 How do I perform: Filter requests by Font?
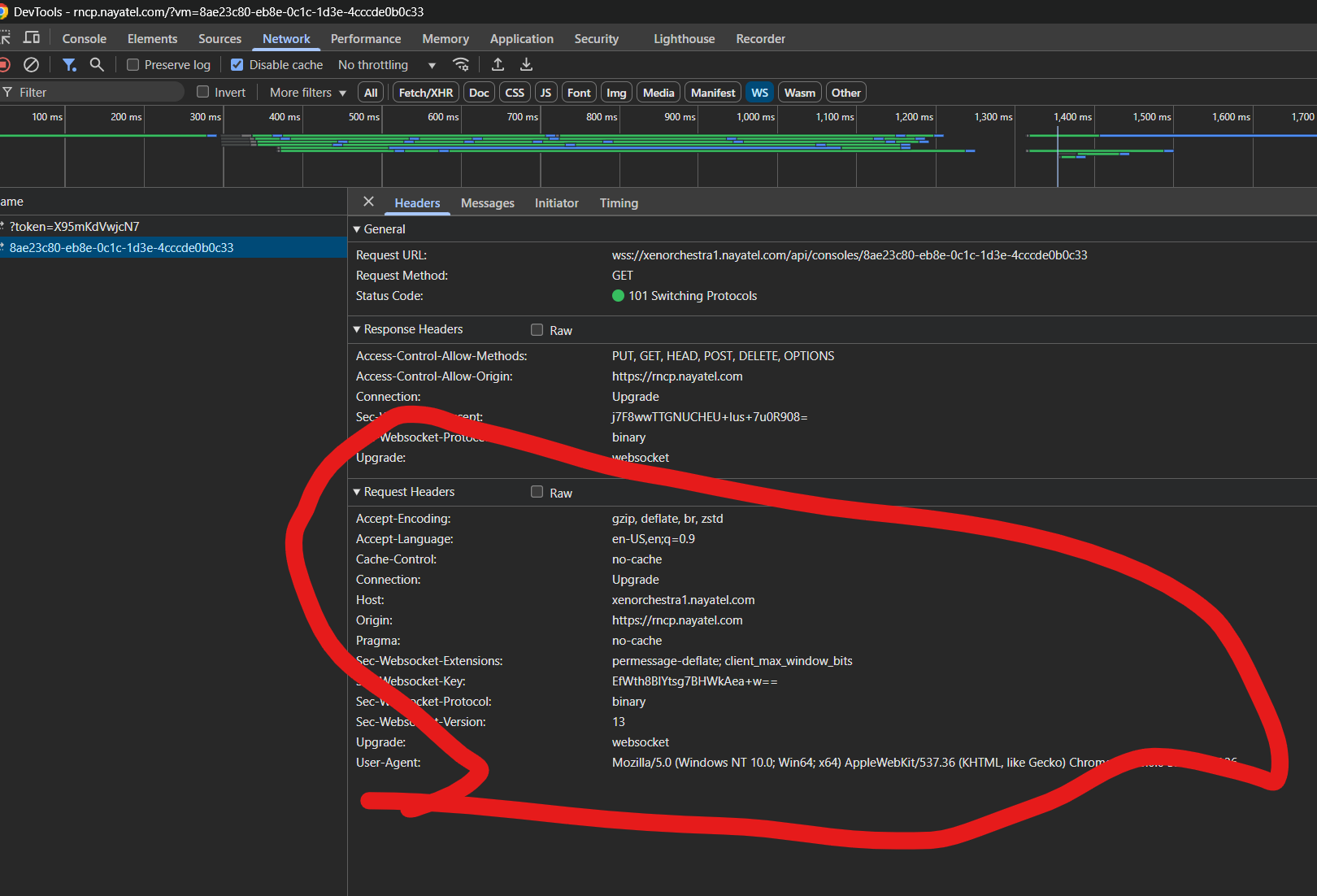click(579, 93)
